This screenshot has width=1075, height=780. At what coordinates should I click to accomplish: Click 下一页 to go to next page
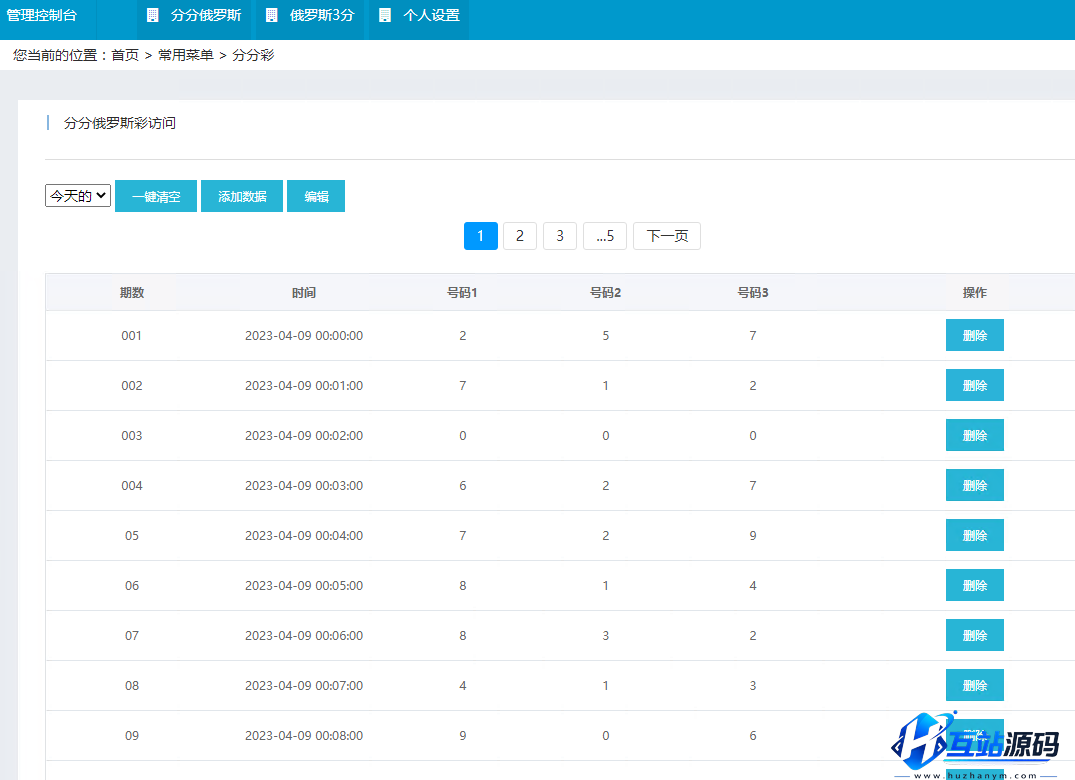point(667,236)
